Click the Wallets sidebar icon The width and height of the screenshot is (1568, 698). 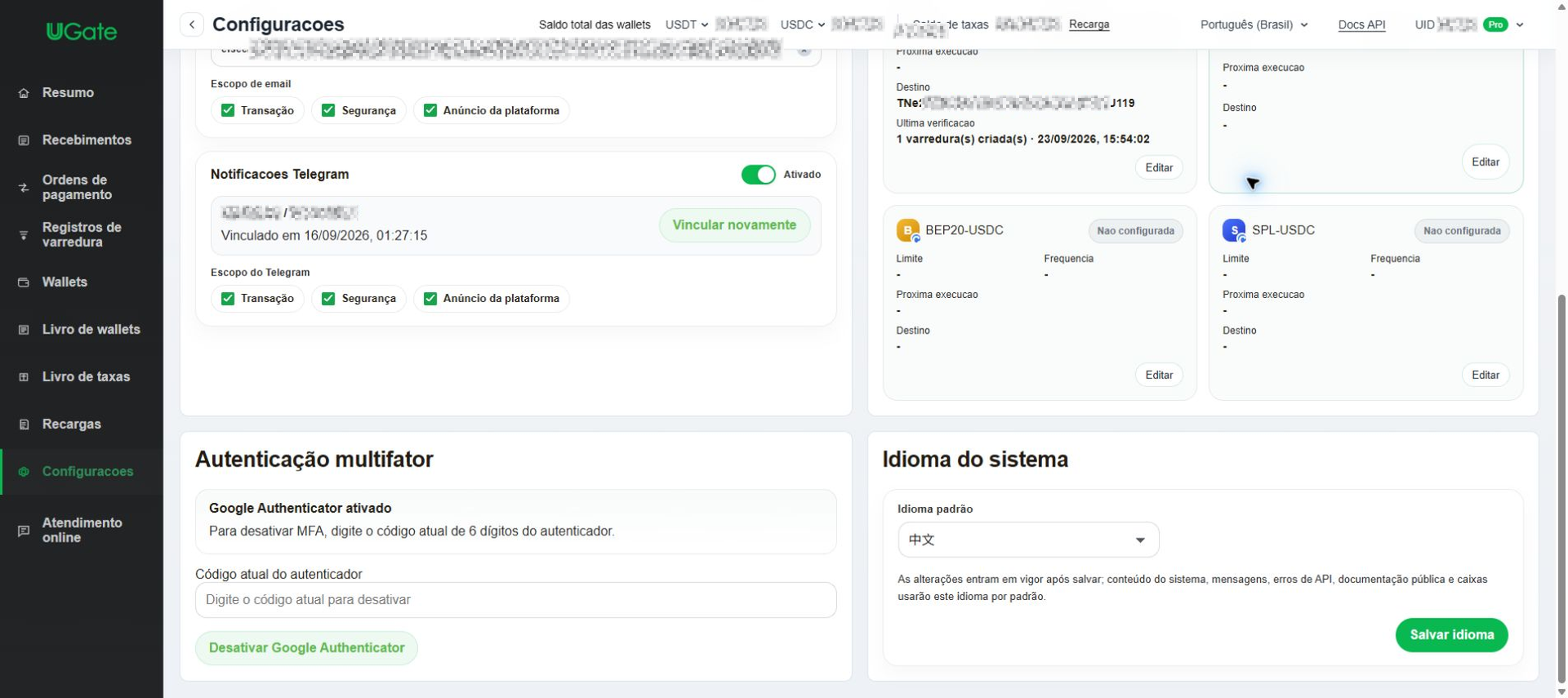pos(24,282)
